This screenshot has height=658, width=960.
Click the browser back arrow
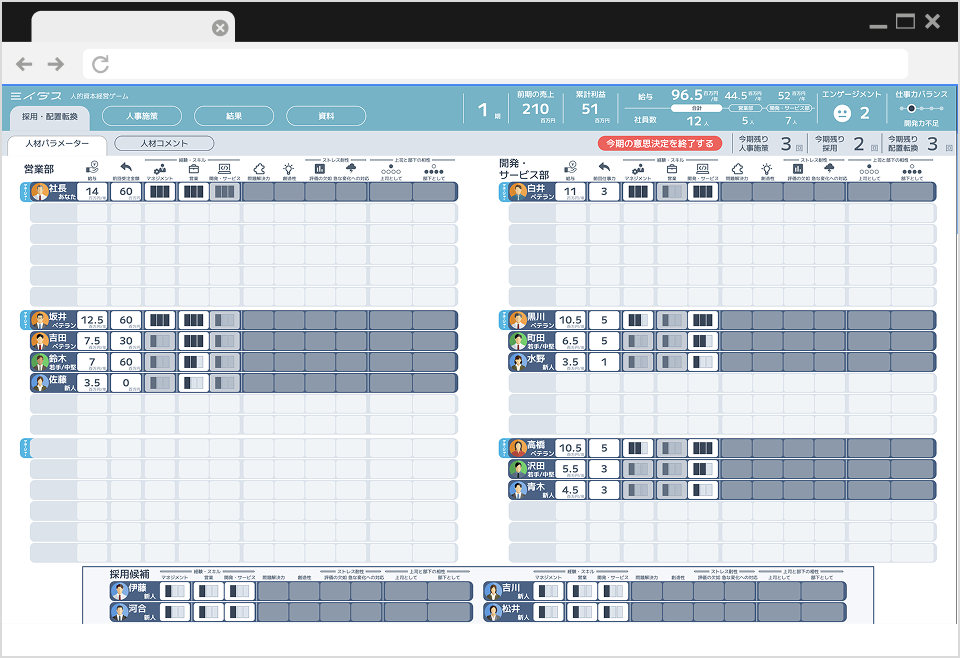point(24,65)
